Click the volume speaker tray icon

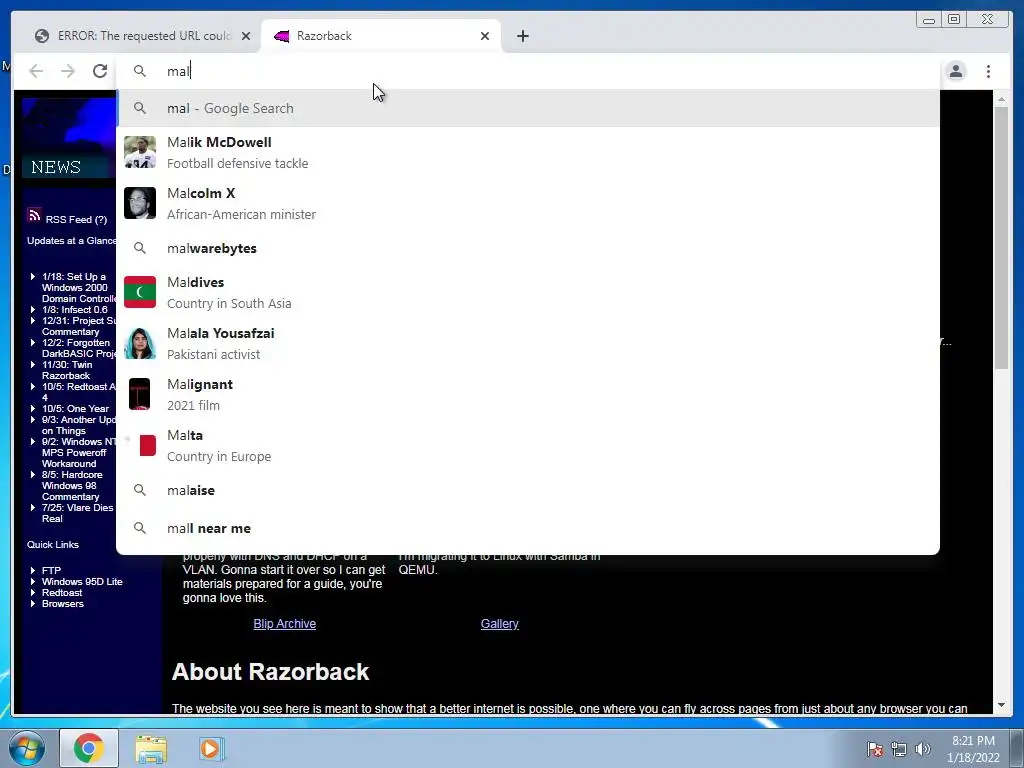(923, 750)
